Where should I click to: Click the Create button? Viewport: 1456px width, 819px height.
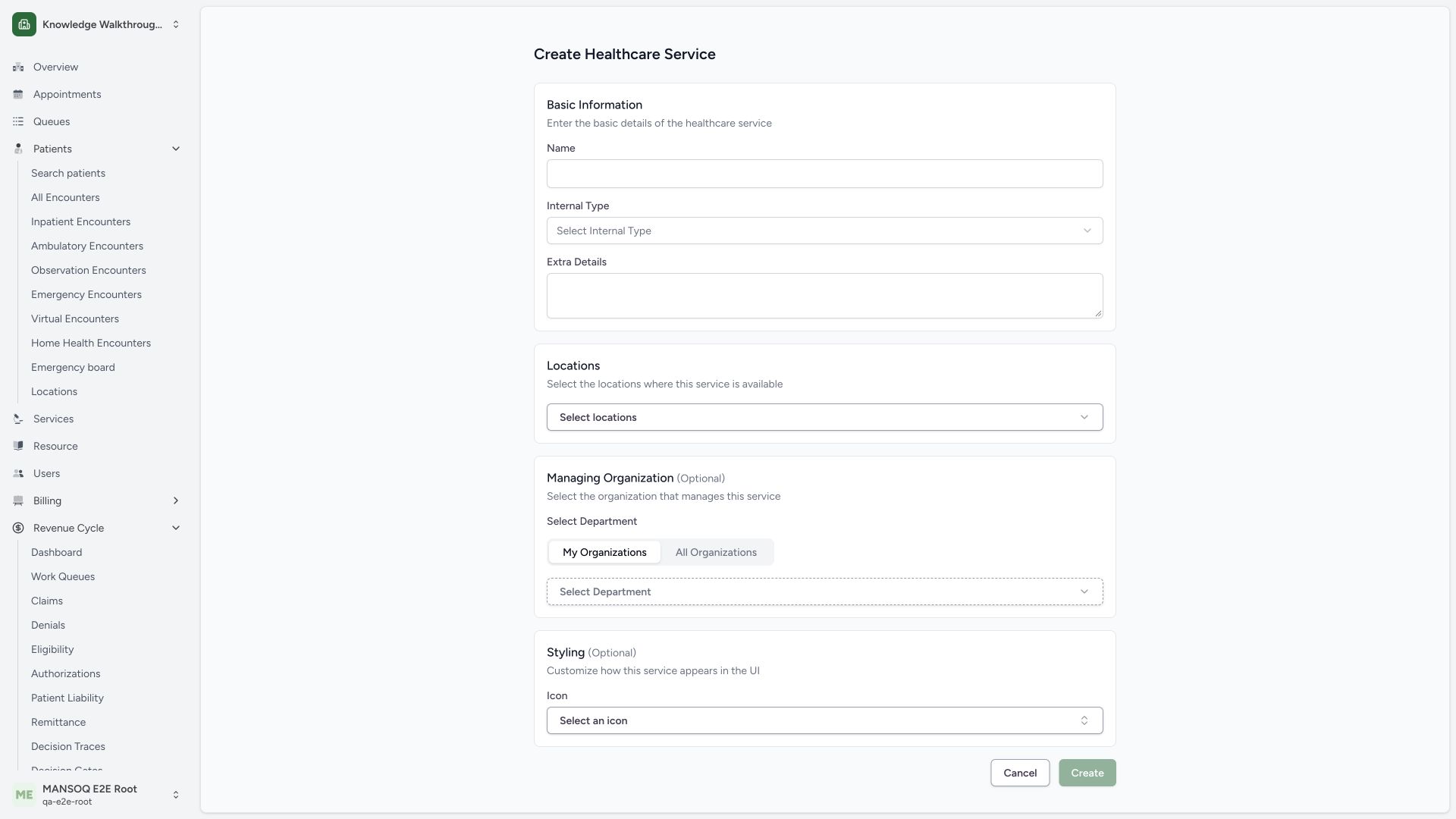[x=1087, y=773]
